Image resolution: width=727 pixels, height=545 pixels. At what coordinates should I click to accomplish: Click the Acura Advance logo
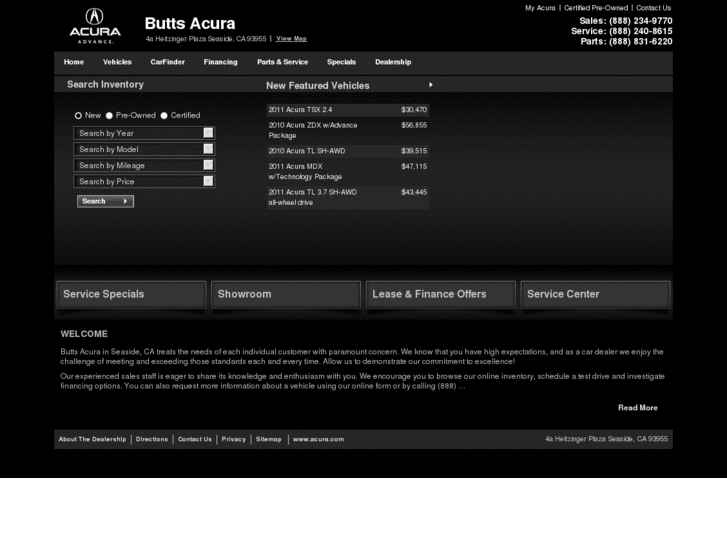tap(95, 26)
